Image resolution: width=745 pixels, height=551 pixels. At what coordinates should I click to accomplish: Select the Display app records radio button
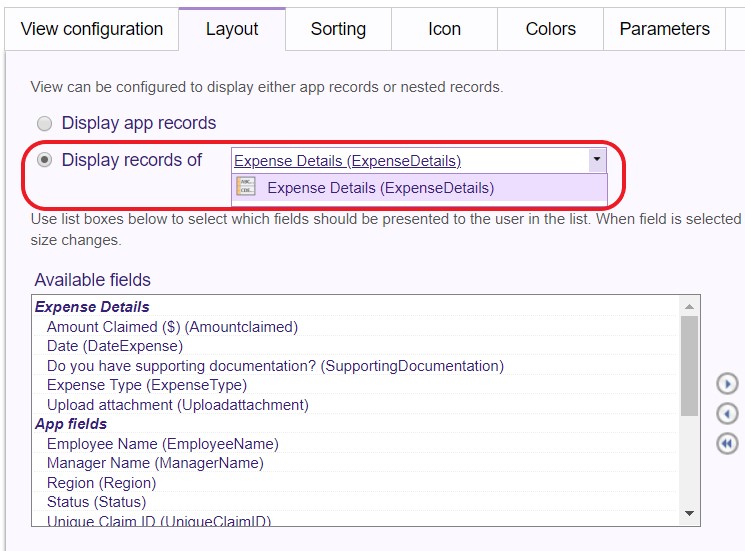pos(44,124)
